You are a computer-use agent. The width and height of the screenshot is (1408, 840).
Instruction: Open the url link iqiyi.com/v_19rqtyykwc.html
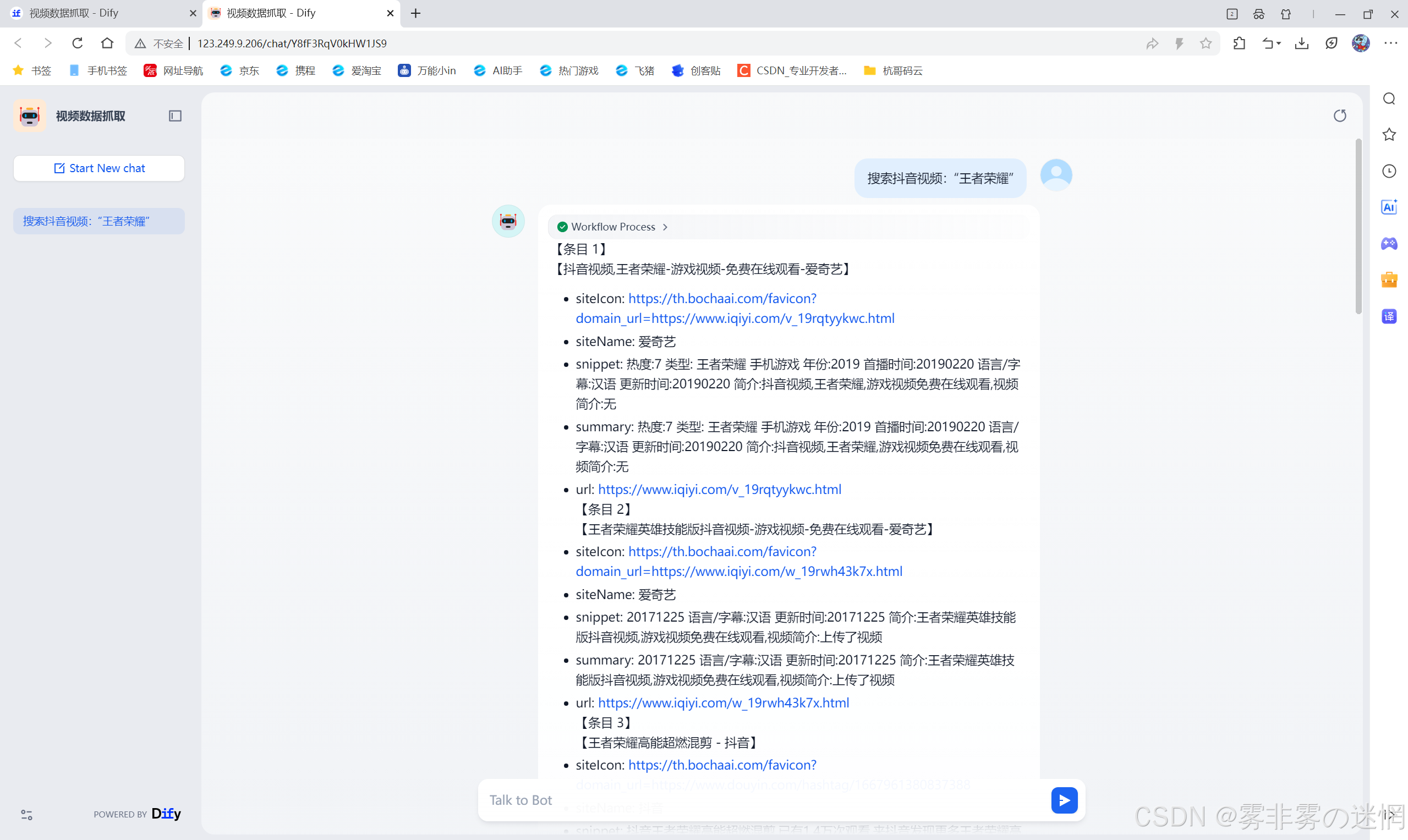pos(719,489)
